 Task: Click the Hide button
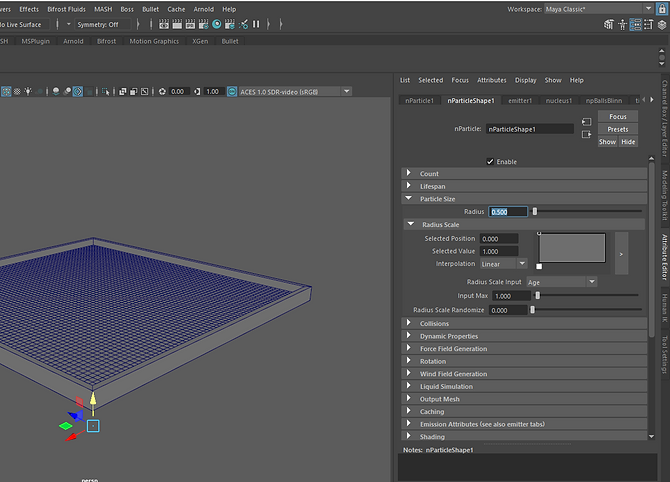tap(628, 142)
